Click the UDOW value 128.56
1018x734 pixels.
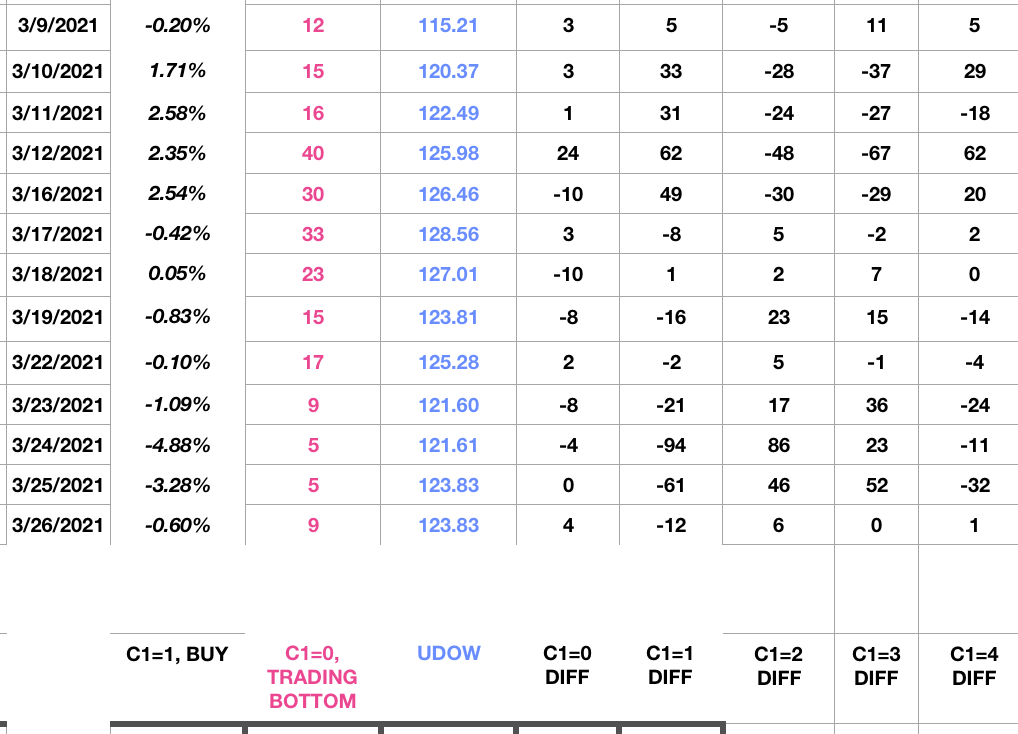tap(449, 234)
